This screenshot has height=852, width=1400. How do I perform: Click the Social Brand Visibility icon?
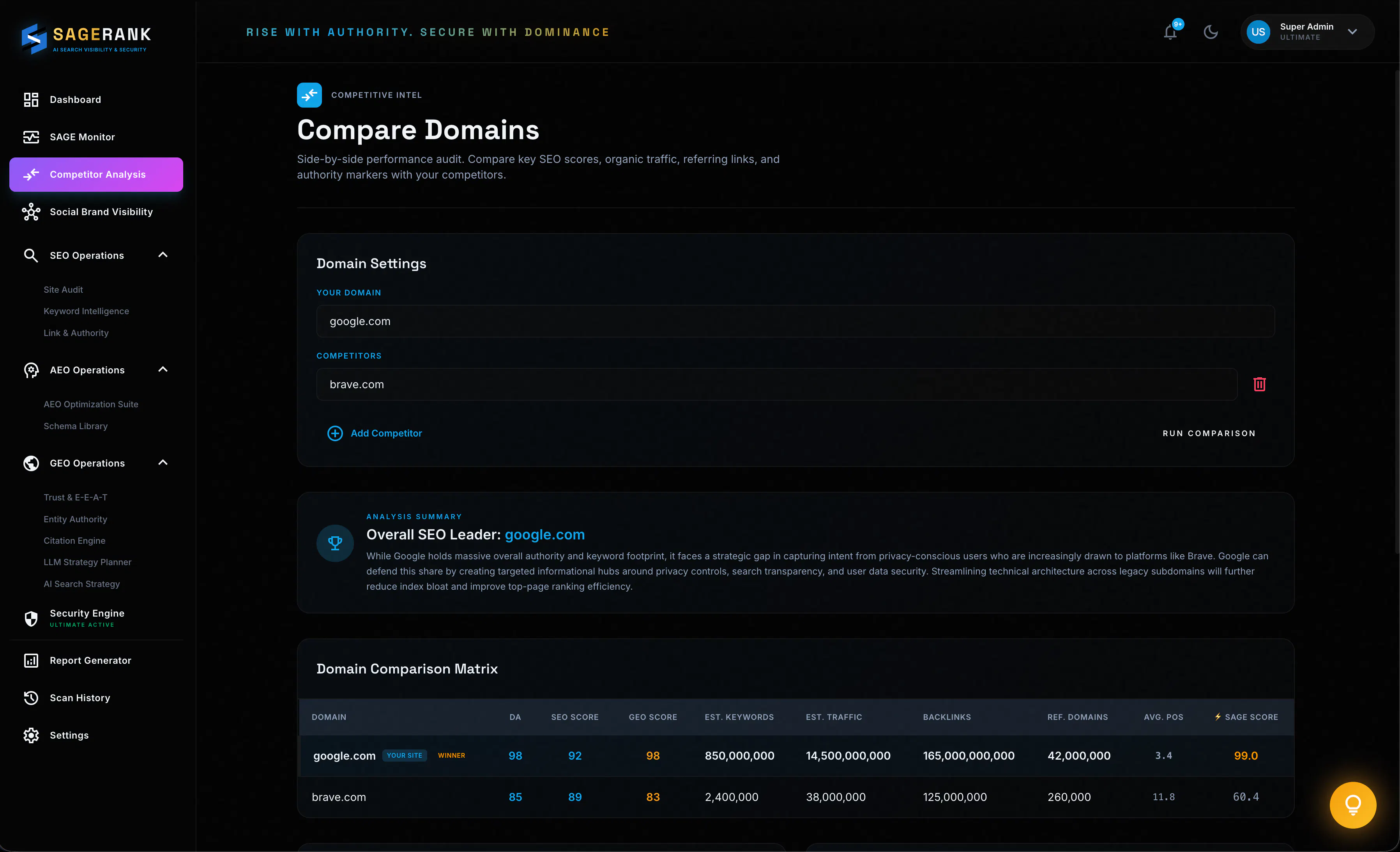[31, 212]
